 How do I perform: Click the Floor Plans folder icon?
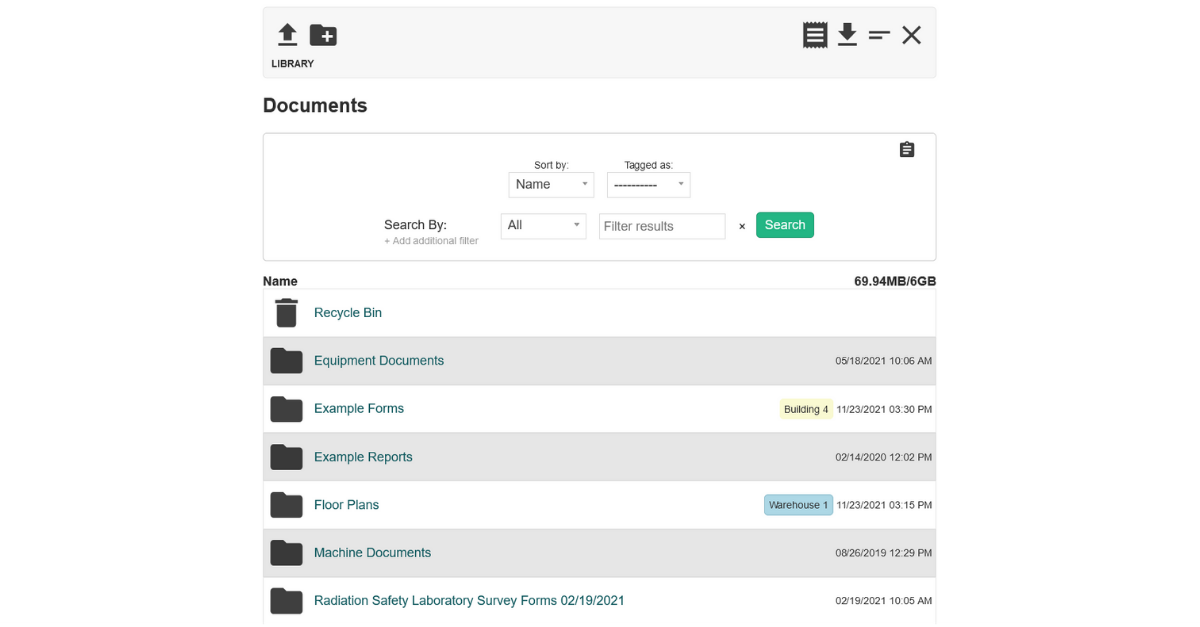tap(287, 505)
